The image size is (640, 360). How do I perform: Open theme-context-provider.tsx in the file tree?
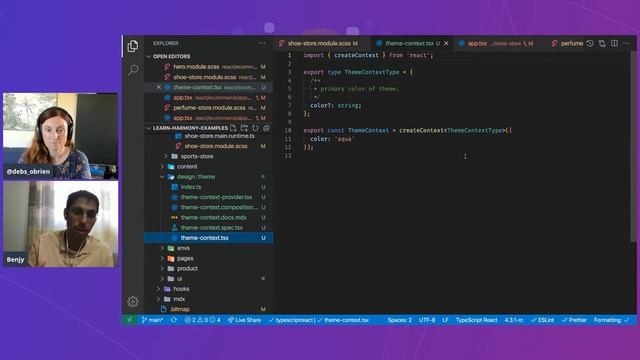click(208, 197)
